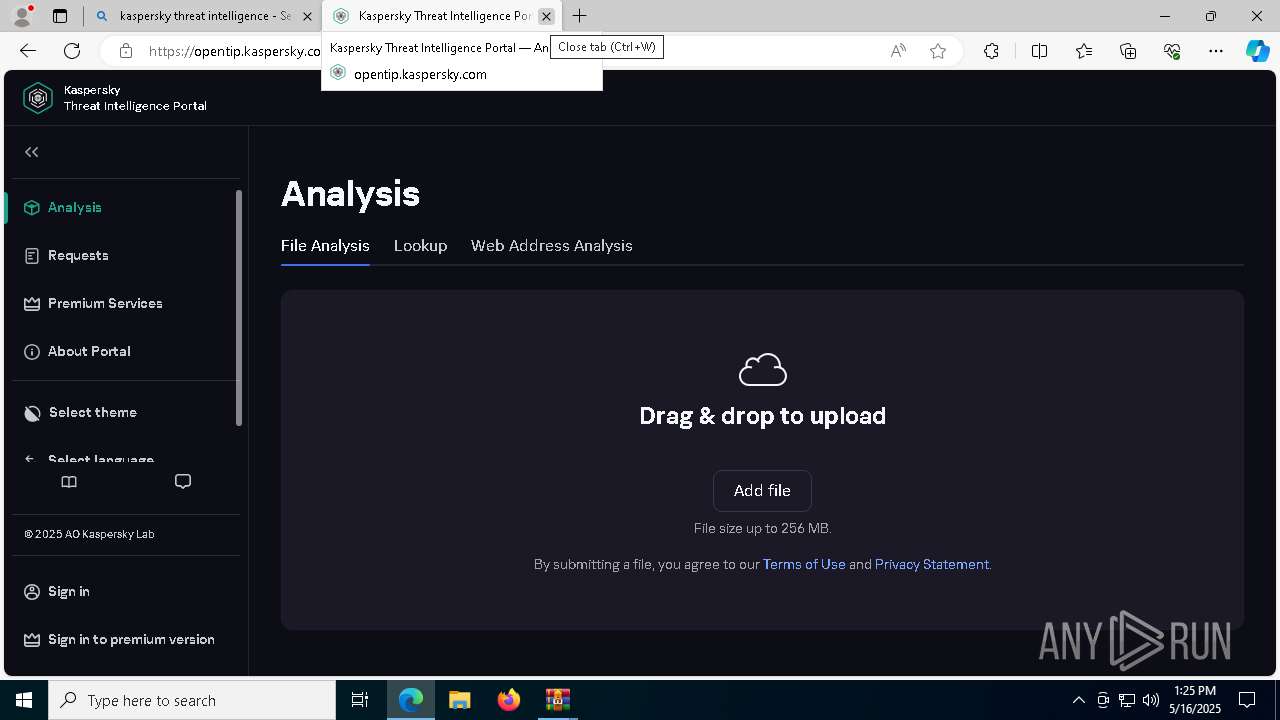Click the browser profile icon
This screenshot has height=720, width=1280.
(21, 16)
